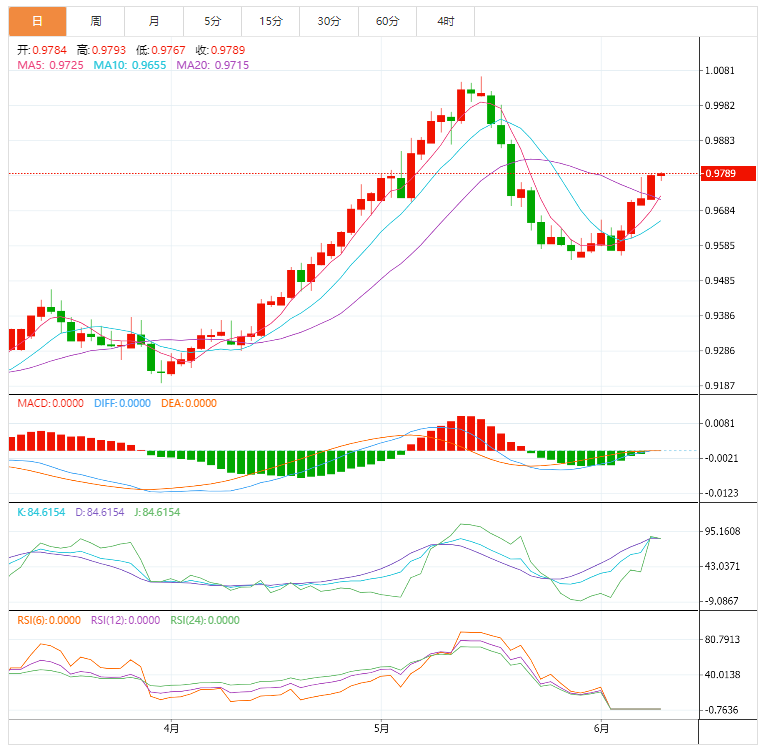
Task: Click the RSI axis value -0.7636
Action: (721, 710)
